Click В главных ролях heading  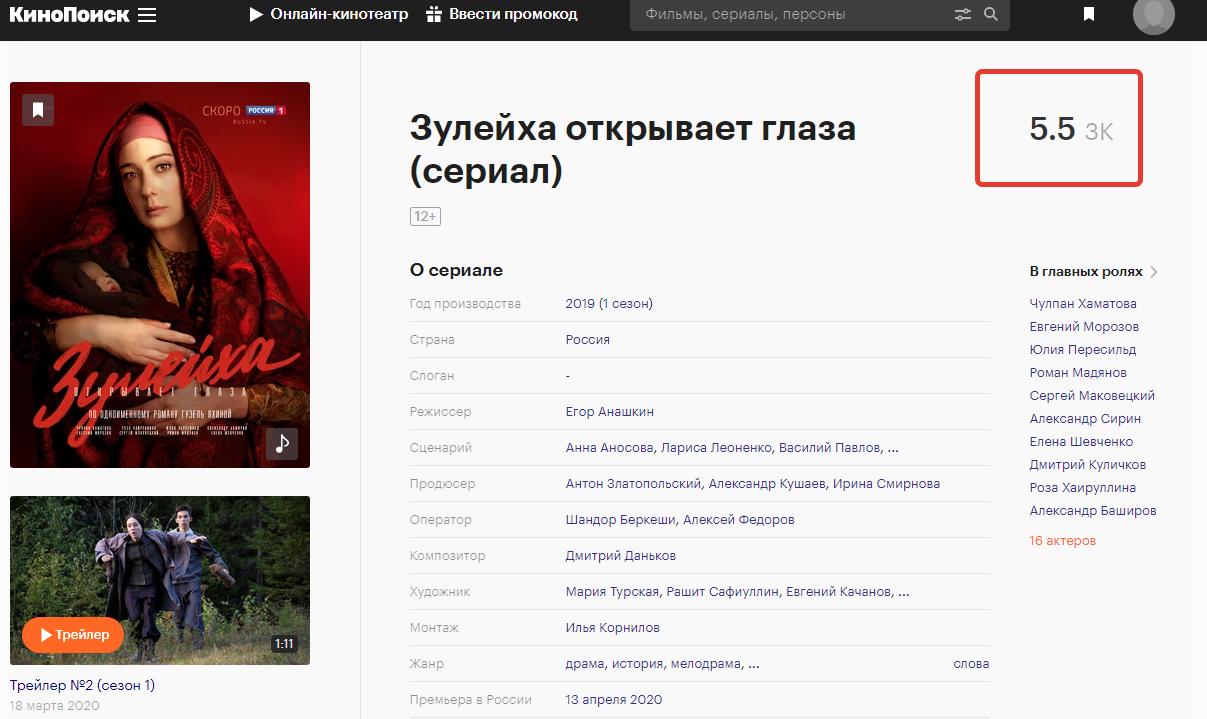tap(1086, 271)
